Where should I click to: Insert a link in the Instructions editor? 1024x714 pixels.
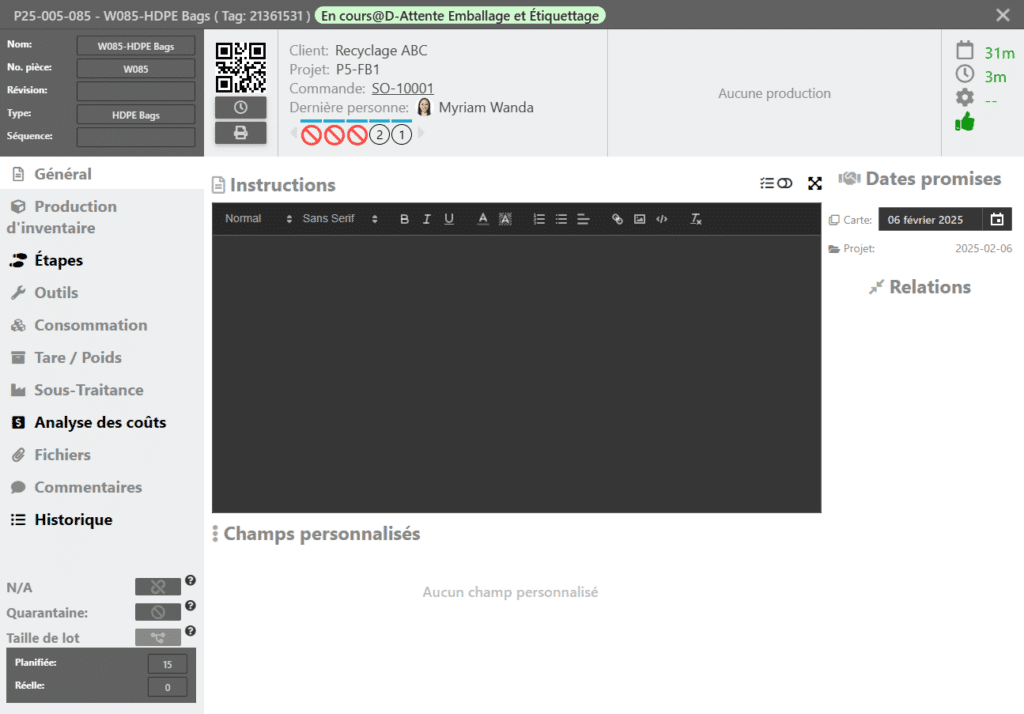tap(617, 219)
